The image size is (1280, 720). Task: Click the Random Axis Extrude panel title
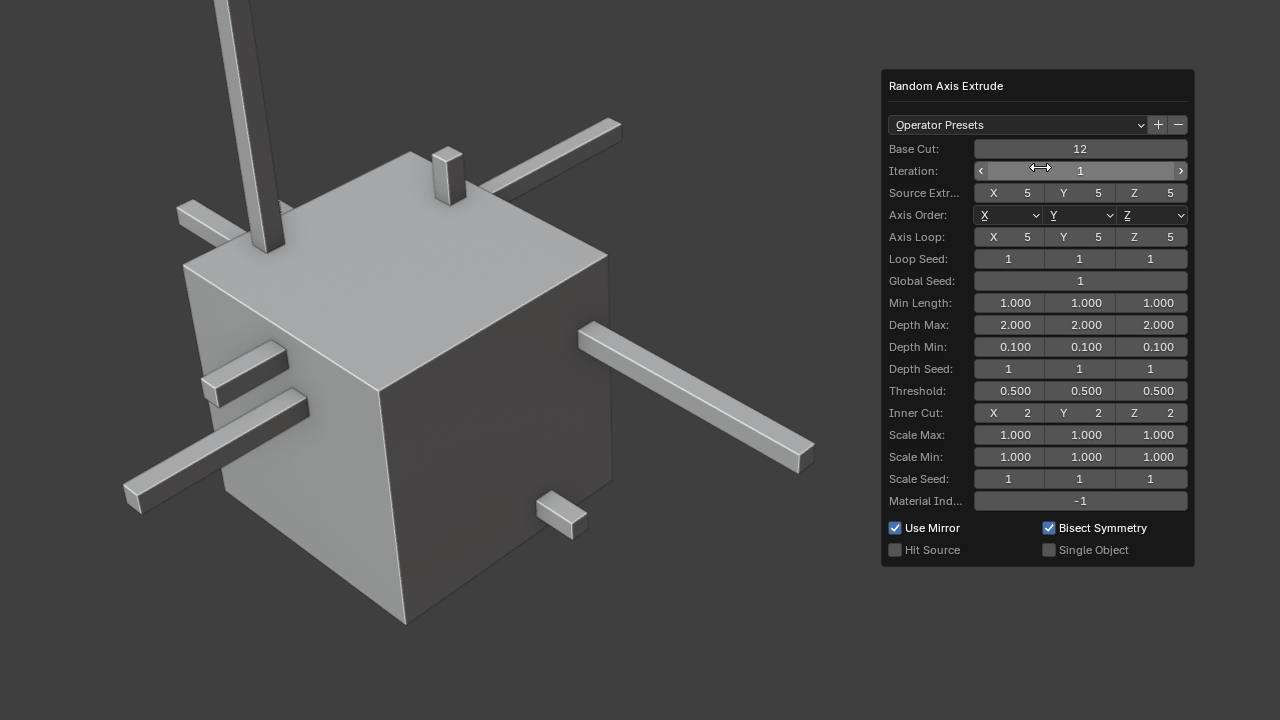click(946, 86)
